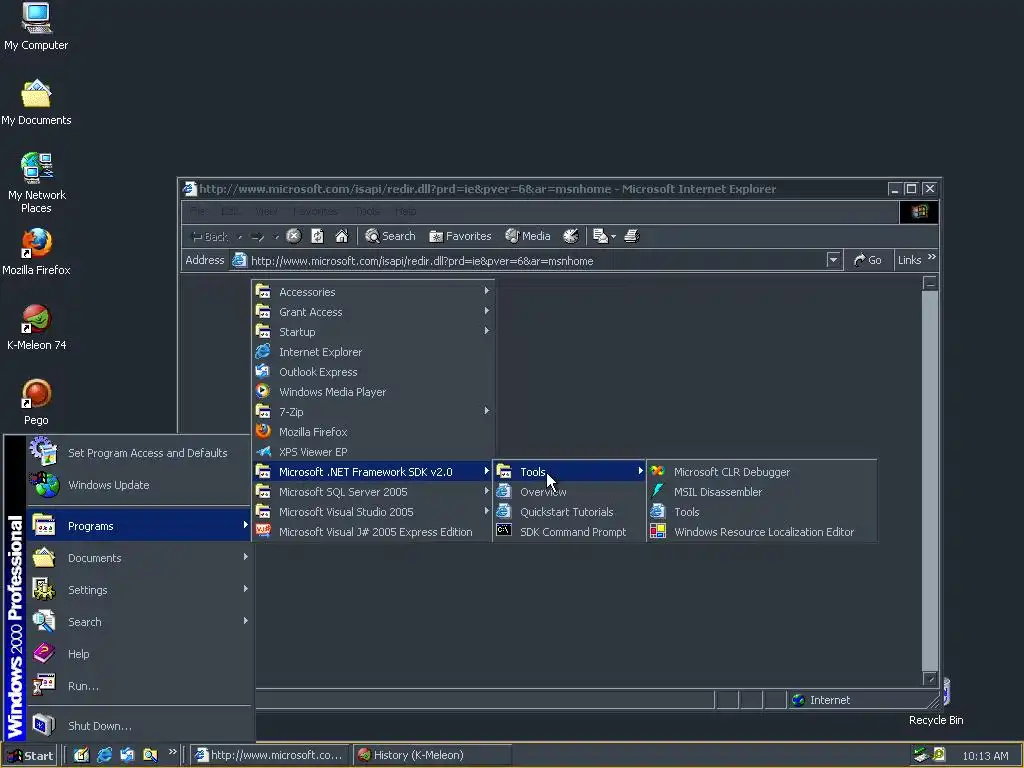Image resolution: width=1024 pixels, height=768 pixels.
Task: Open Quickstart Tutorials
Action: (569, 512)
